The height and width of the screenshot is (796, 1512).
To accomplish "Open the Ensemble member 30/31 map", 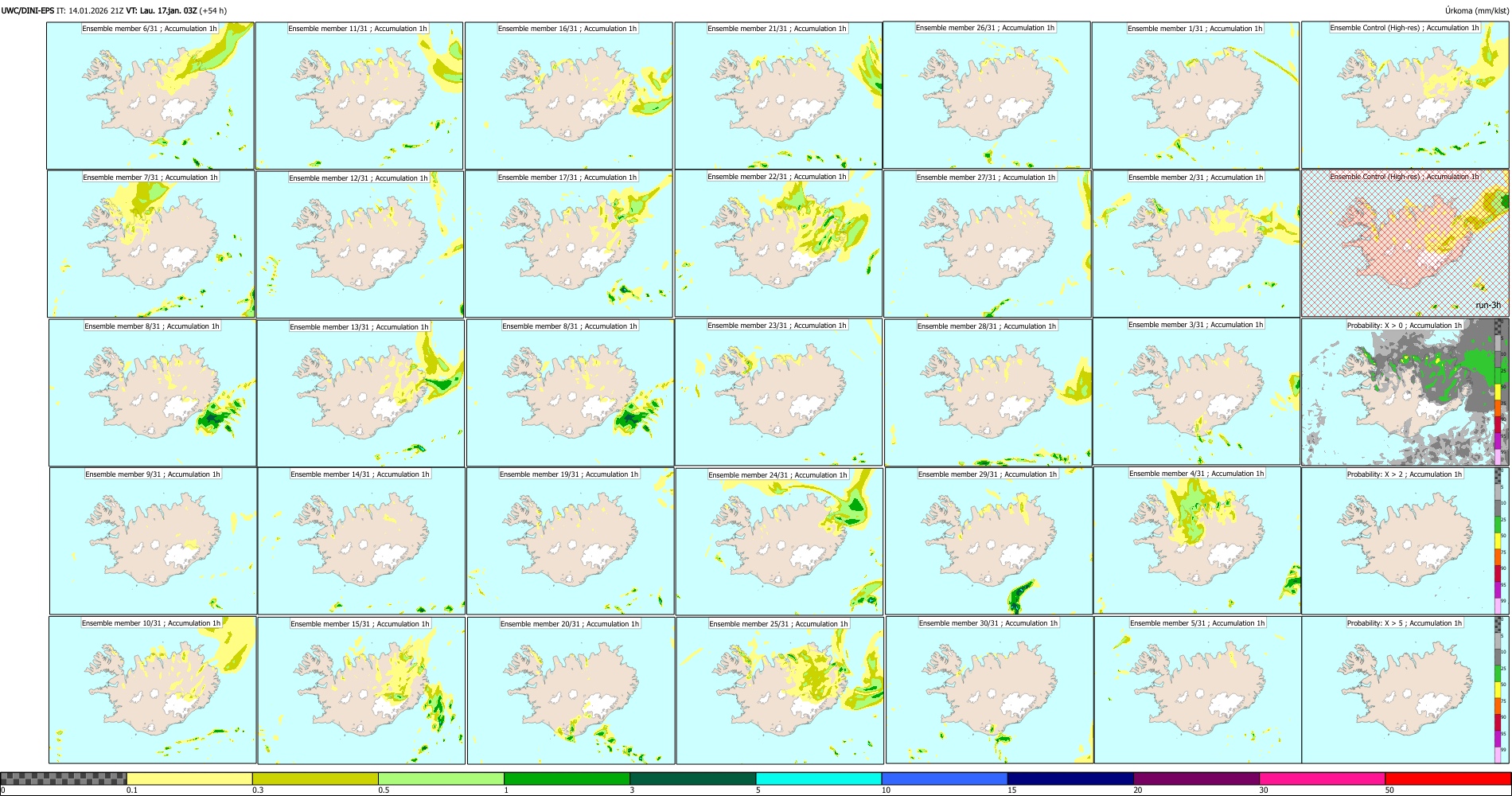I will pyautogui.click(x=989, y=690).
